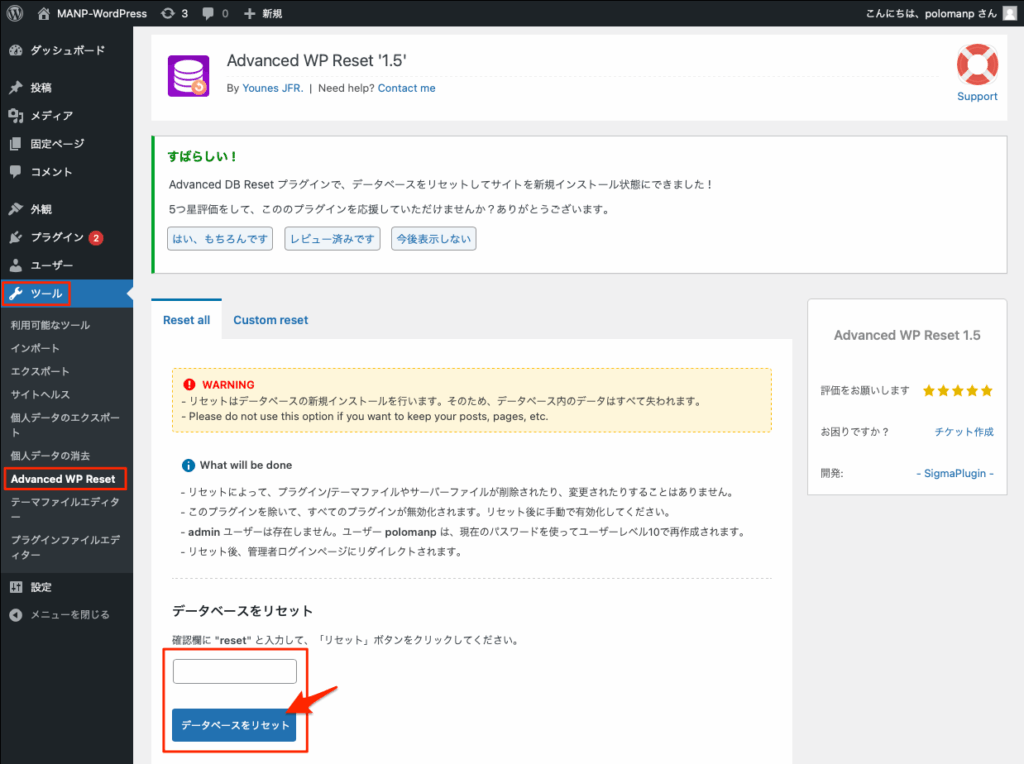The height and width of the screenshot is (764, 1024).
Task: Open サイトヘルス submenu item
Action: [x=40, y=394]
